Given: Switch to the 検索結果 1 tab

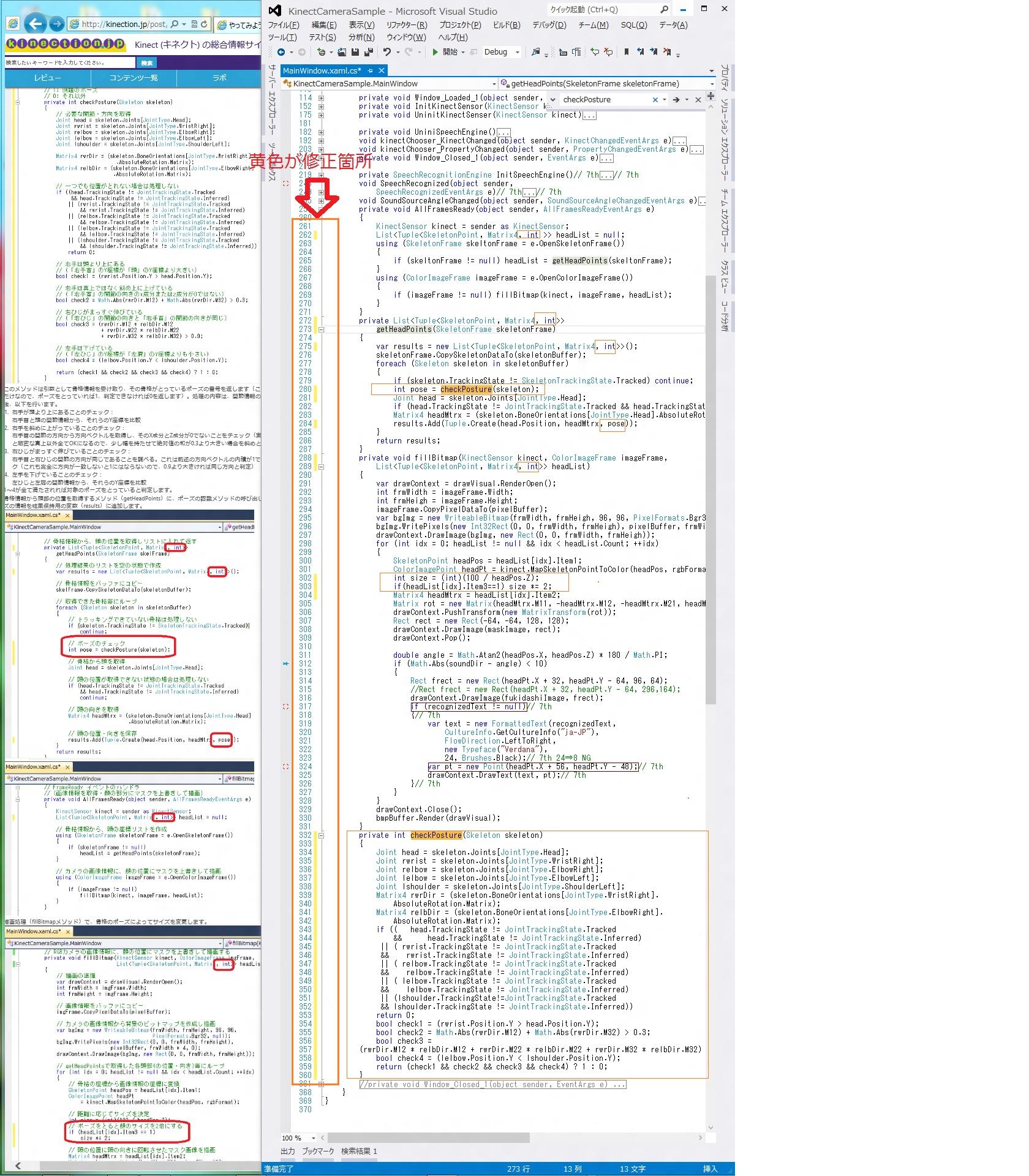Looking at the screenshot, I should pos(359,1151).
